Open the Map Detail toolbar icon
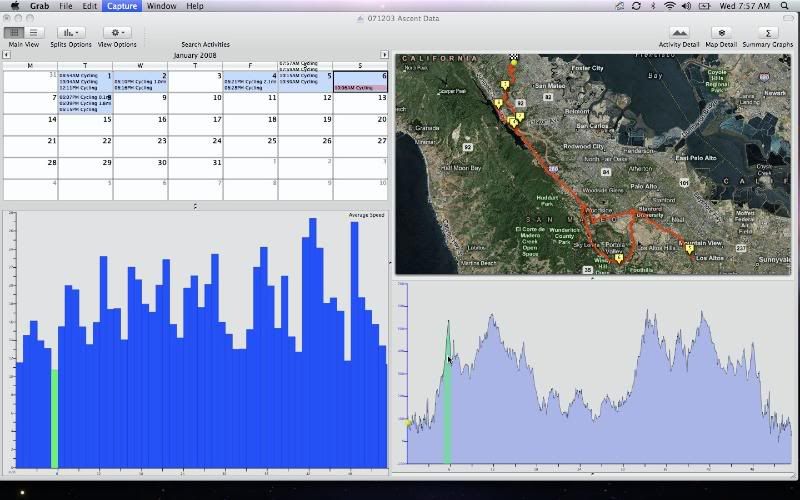 pyautogui.click(x=721, y=33)
